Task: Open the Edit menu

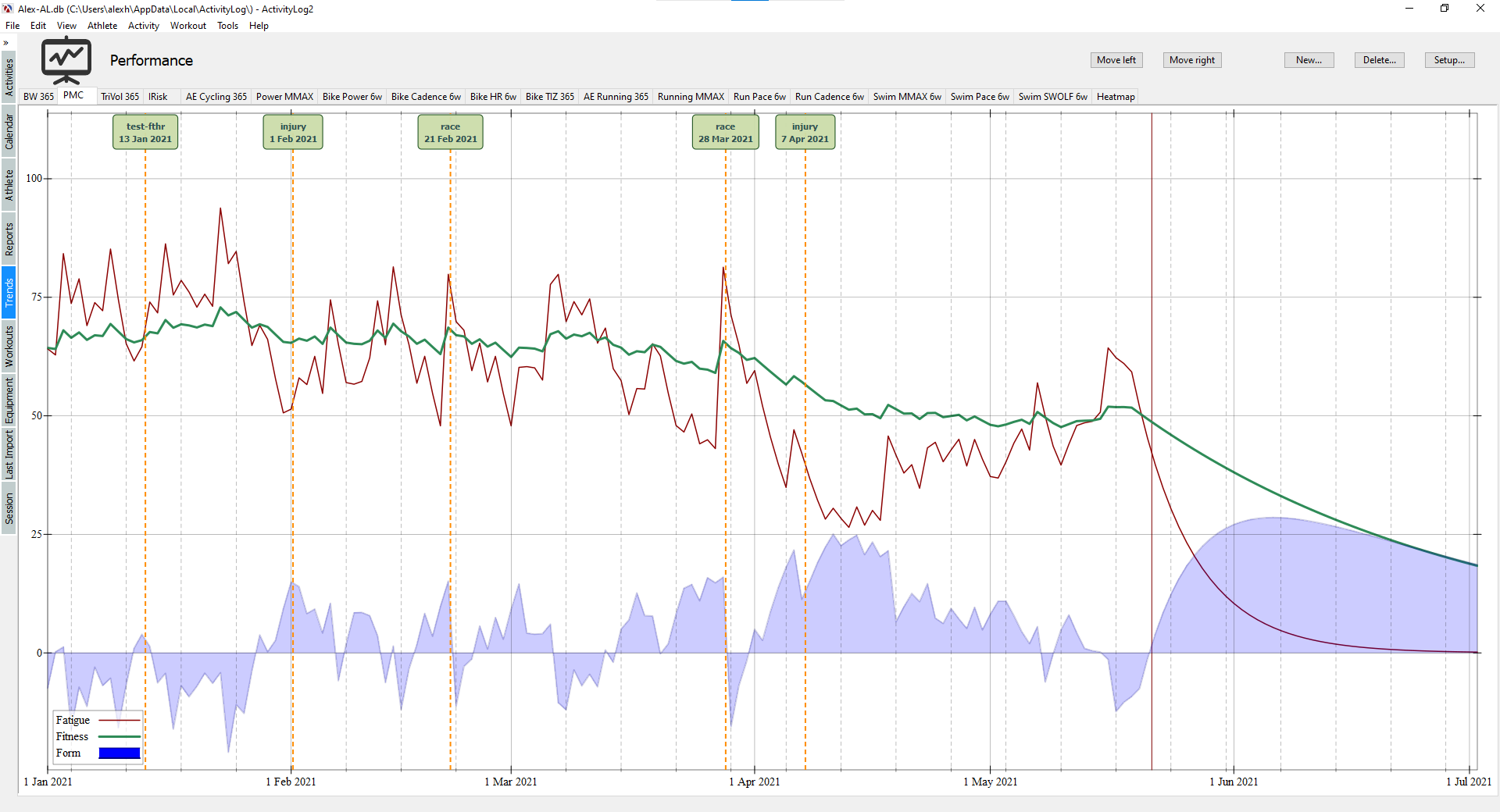Action: (38, 26)
